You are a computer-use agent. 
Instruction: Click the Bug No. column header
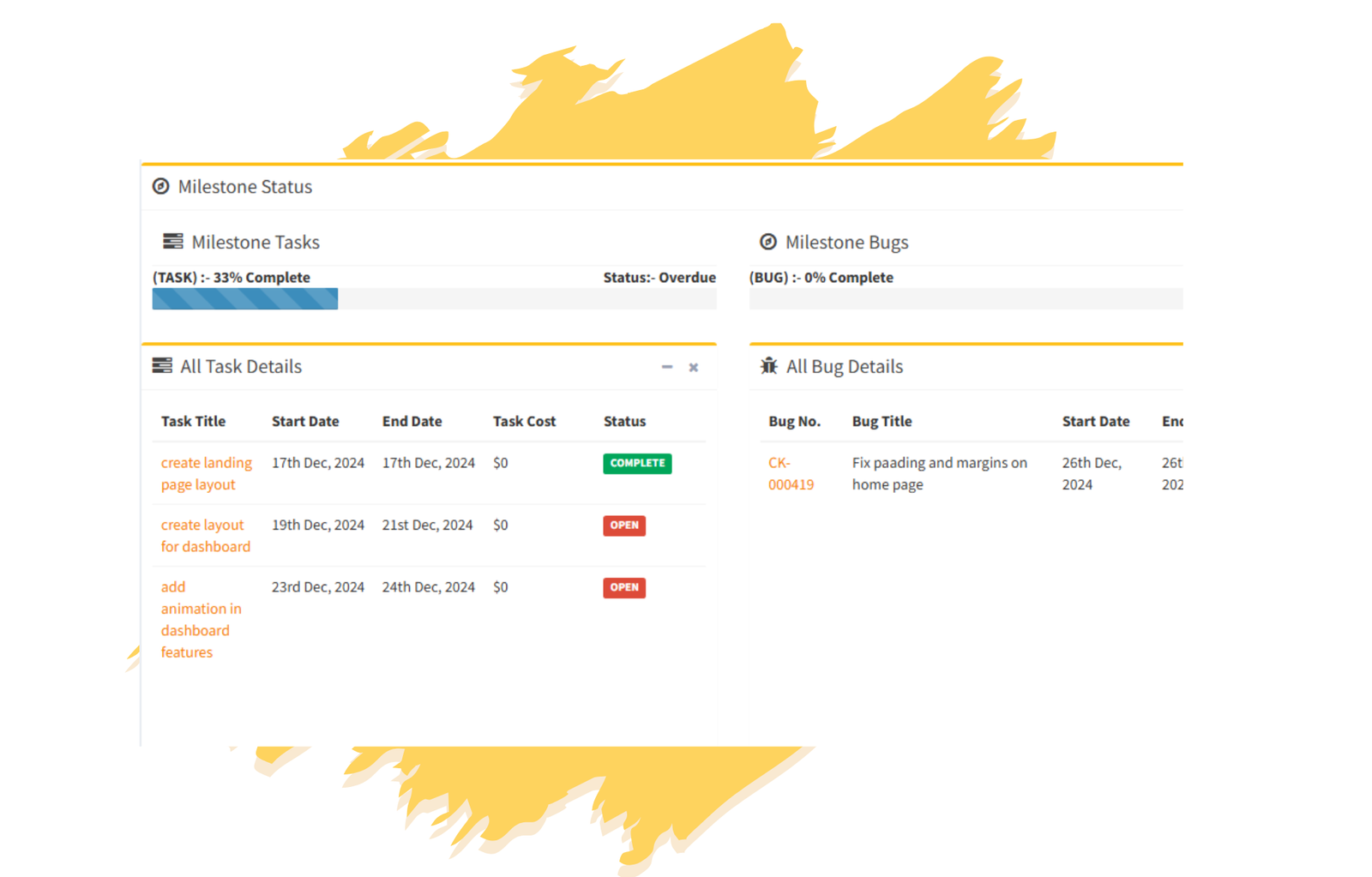794,421
